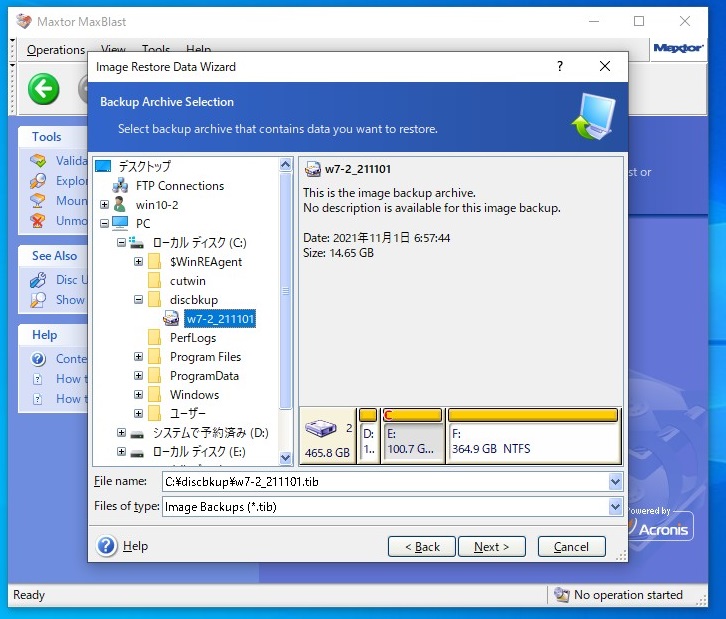Cancel the restore wizard

[571, 547]
